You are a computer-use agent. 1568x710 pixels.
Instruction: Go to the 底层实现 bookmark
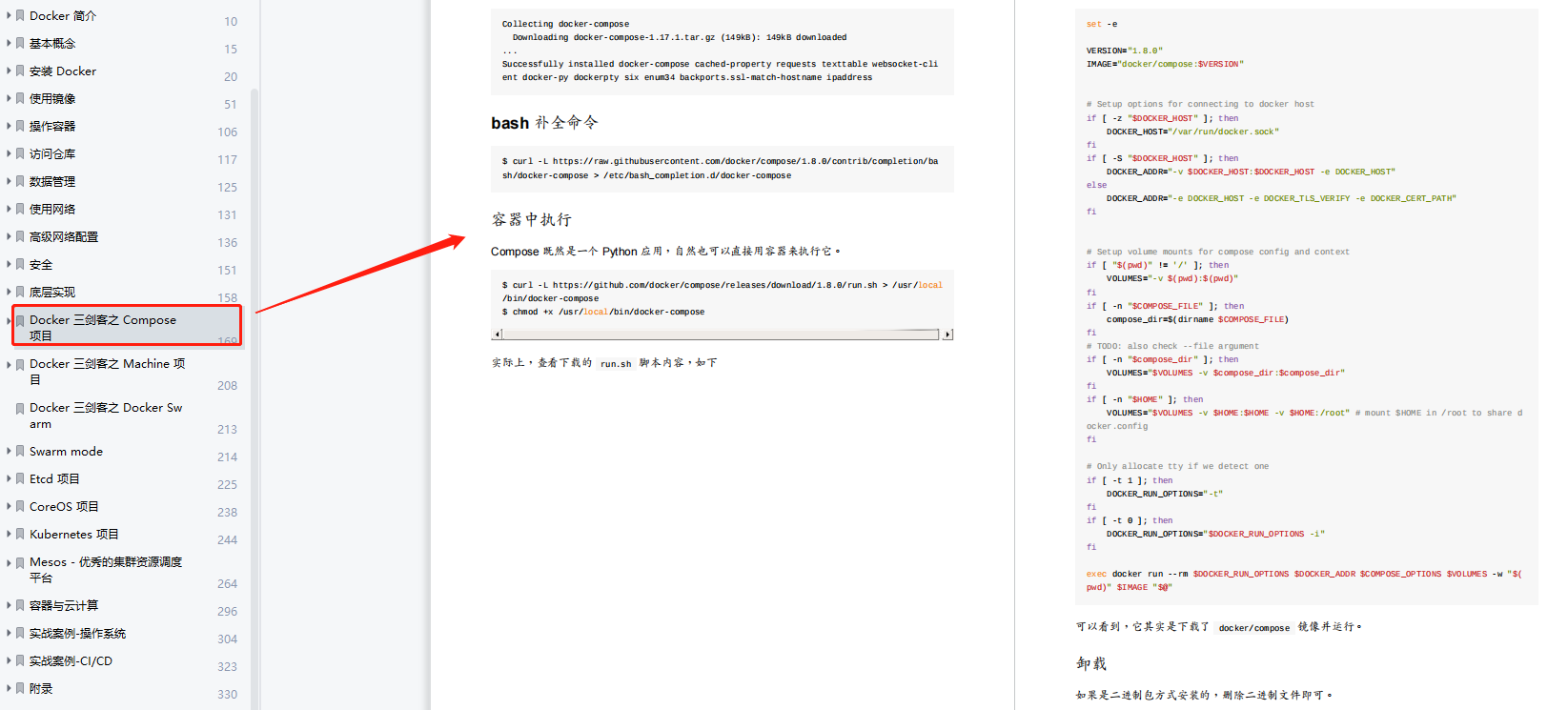[52, 293]
